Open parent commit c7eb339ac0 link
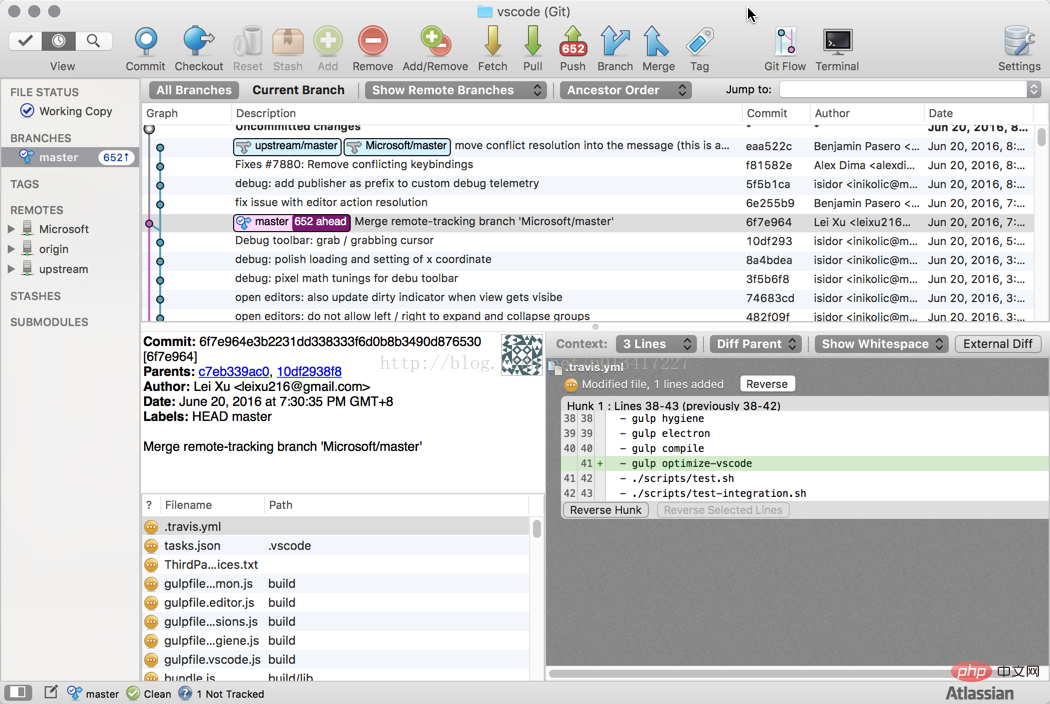1050x704 pixels. (234, 371)
